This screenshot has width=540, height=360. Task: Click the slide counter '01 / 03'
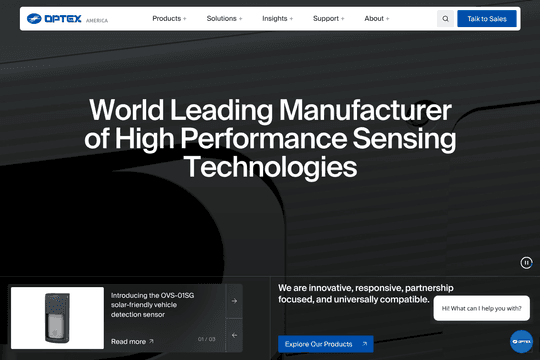point(207,339)
